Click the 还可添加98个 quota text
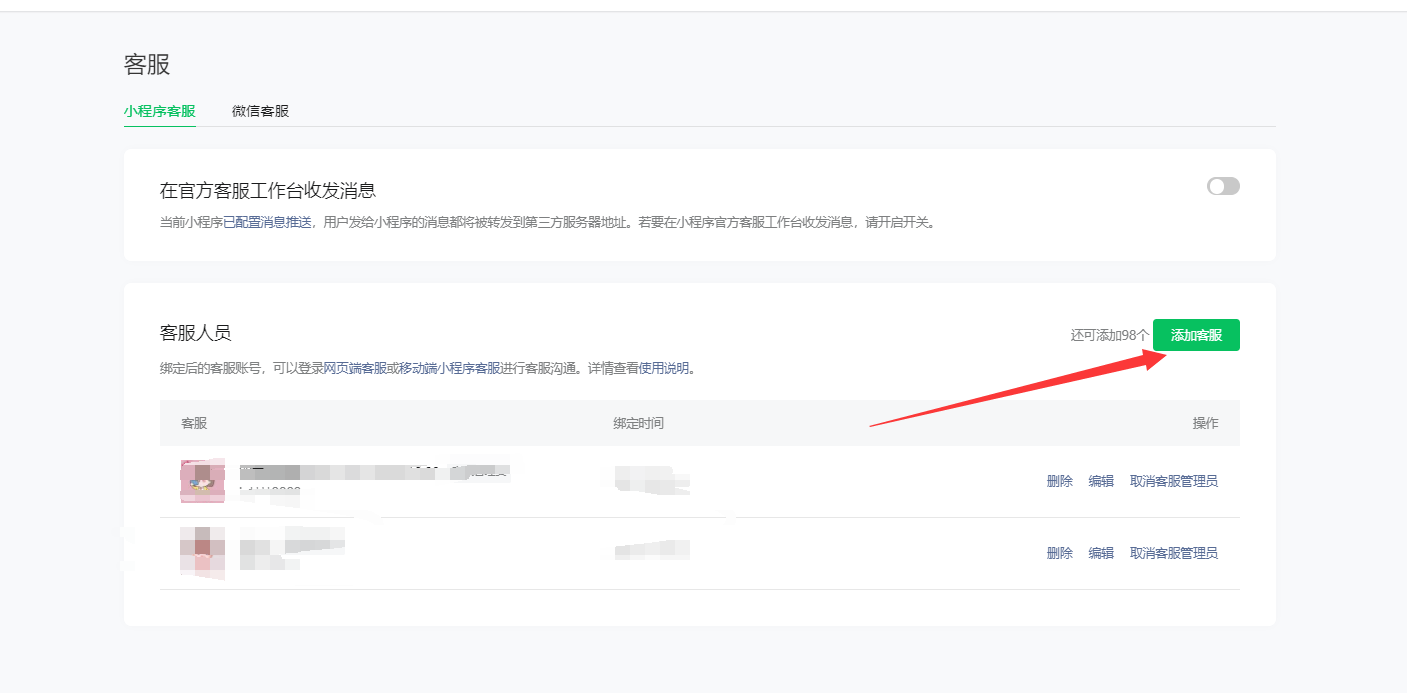The image size is (1407, 693). click(1109, 336)
